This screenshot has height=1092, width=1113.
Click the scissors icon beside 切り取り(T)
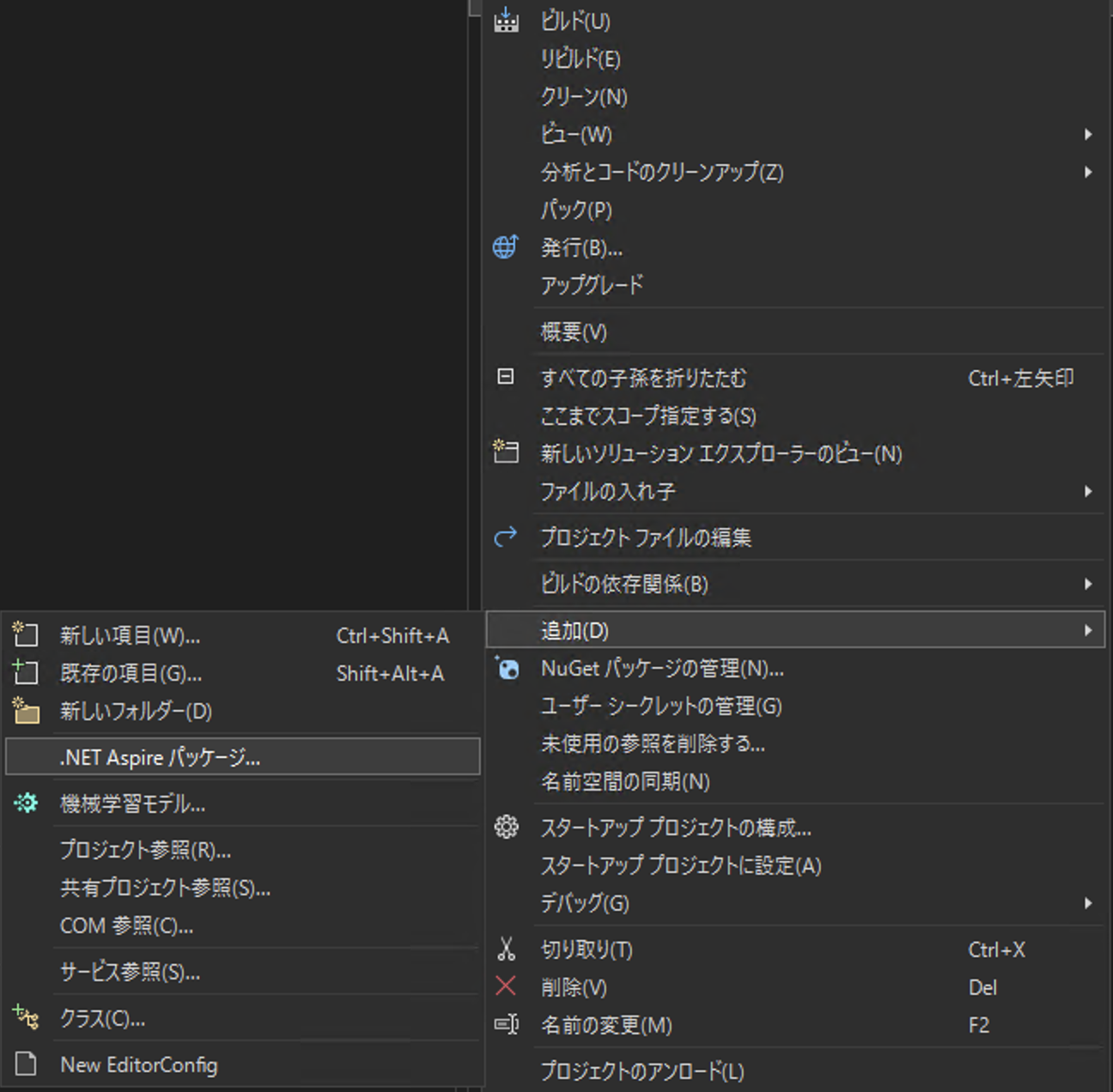click(506, 949)
